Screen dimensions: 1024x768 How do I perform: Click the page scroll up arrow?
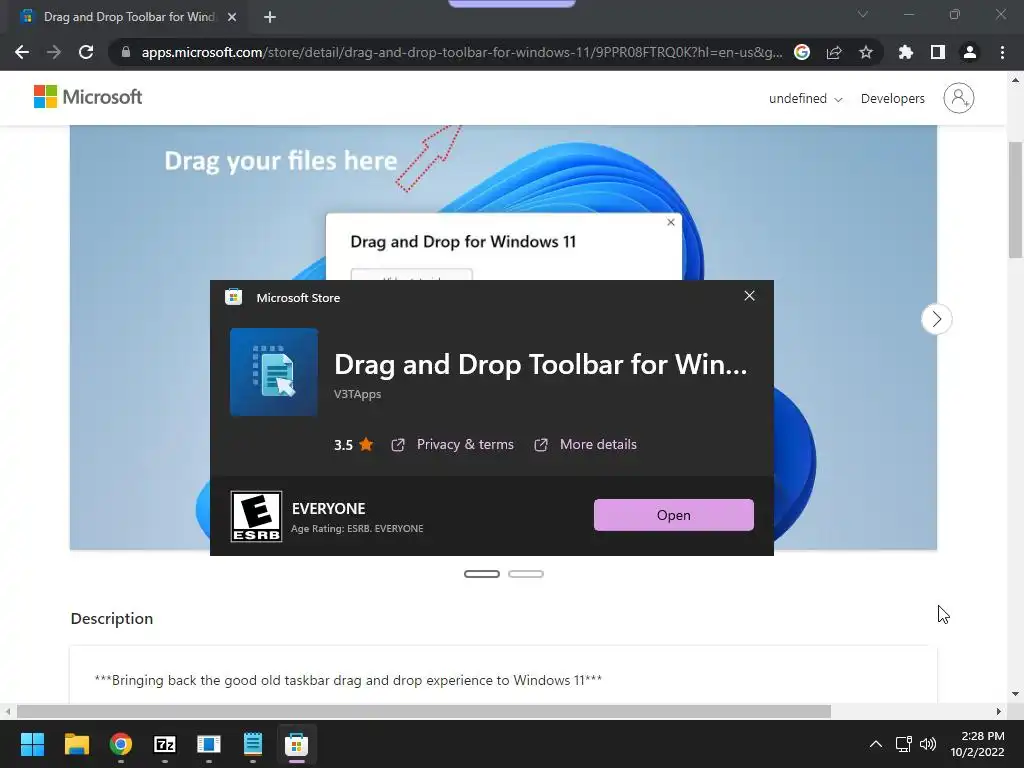pos(1015,80)
